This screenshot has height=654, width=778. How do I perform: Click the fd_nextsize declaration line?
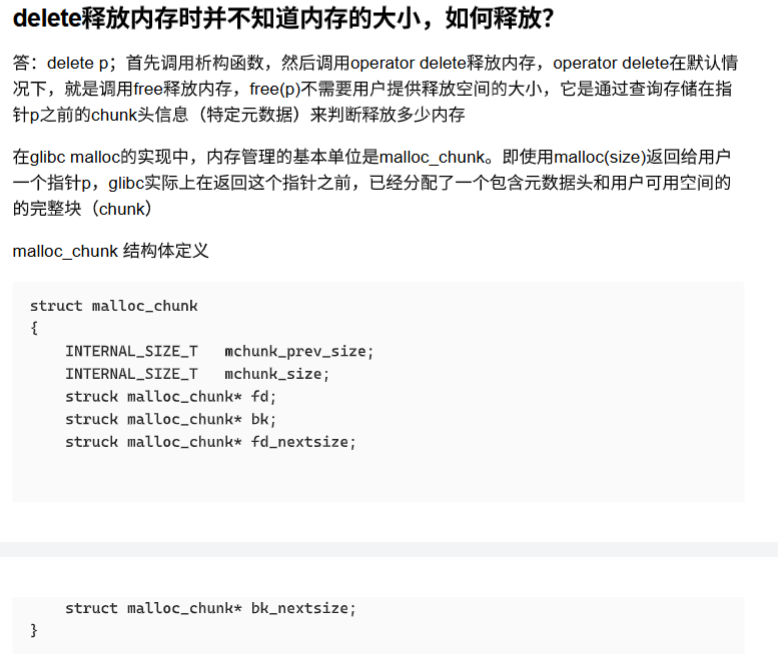tap(210, 442)
